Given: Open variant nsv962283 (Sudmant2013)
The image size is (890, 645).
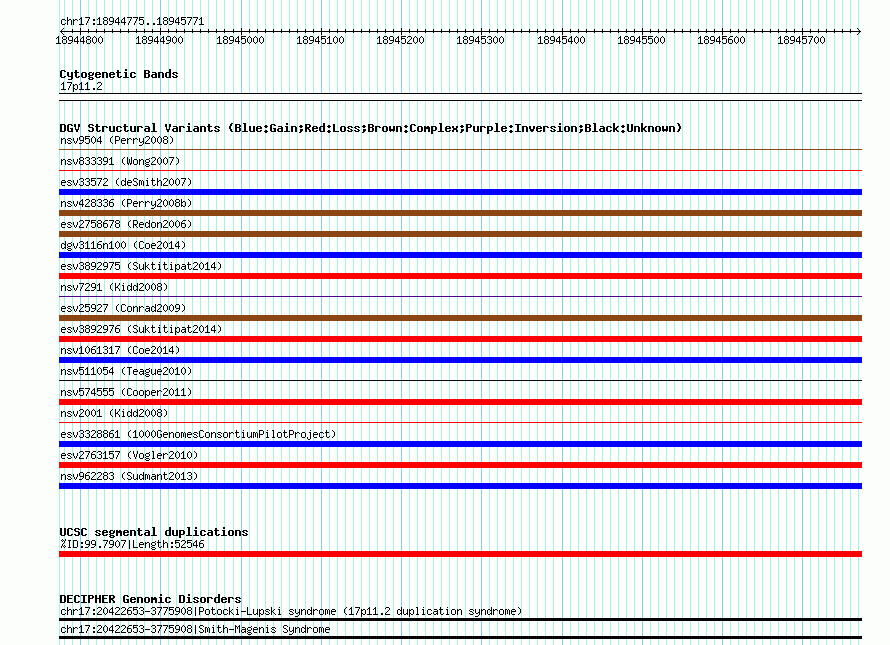Looking at the screenshot, I should coord(129,476).
